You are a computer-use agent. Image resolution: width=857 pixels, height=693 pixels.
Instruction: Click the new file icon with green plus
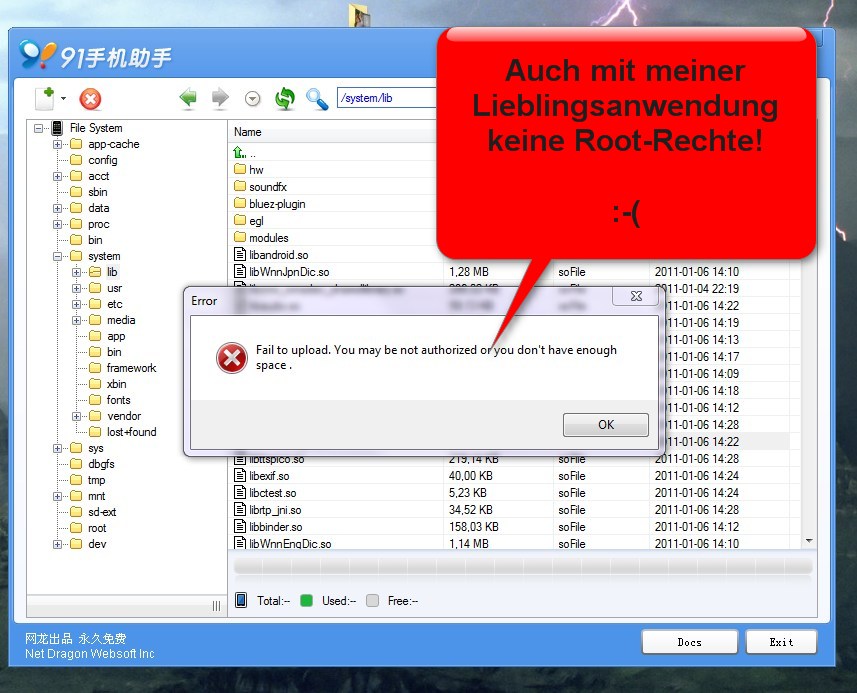[x=45, y=98]
